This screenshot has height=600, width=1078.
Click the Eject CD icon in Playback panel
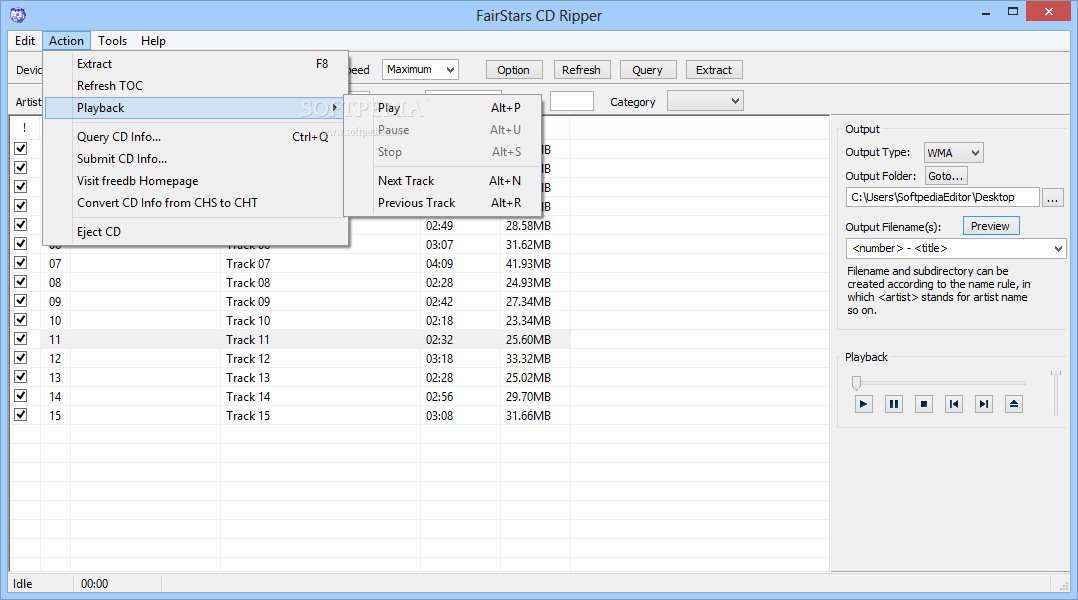point(1014,404)
